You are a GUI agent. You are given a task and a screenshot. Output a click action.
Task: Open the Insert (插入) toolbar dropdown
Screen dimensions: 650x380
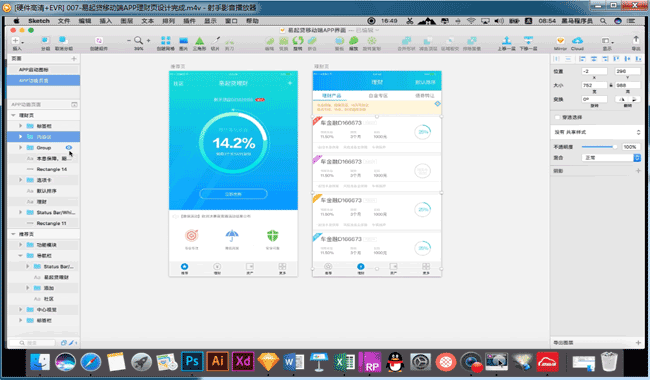pos(17,41)
